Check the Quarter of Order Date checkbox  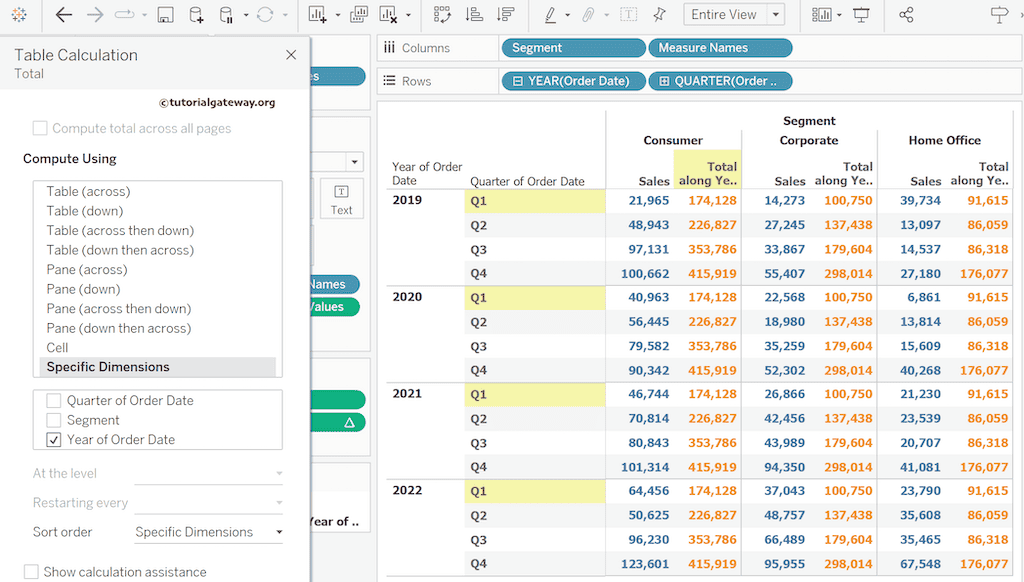54,401
